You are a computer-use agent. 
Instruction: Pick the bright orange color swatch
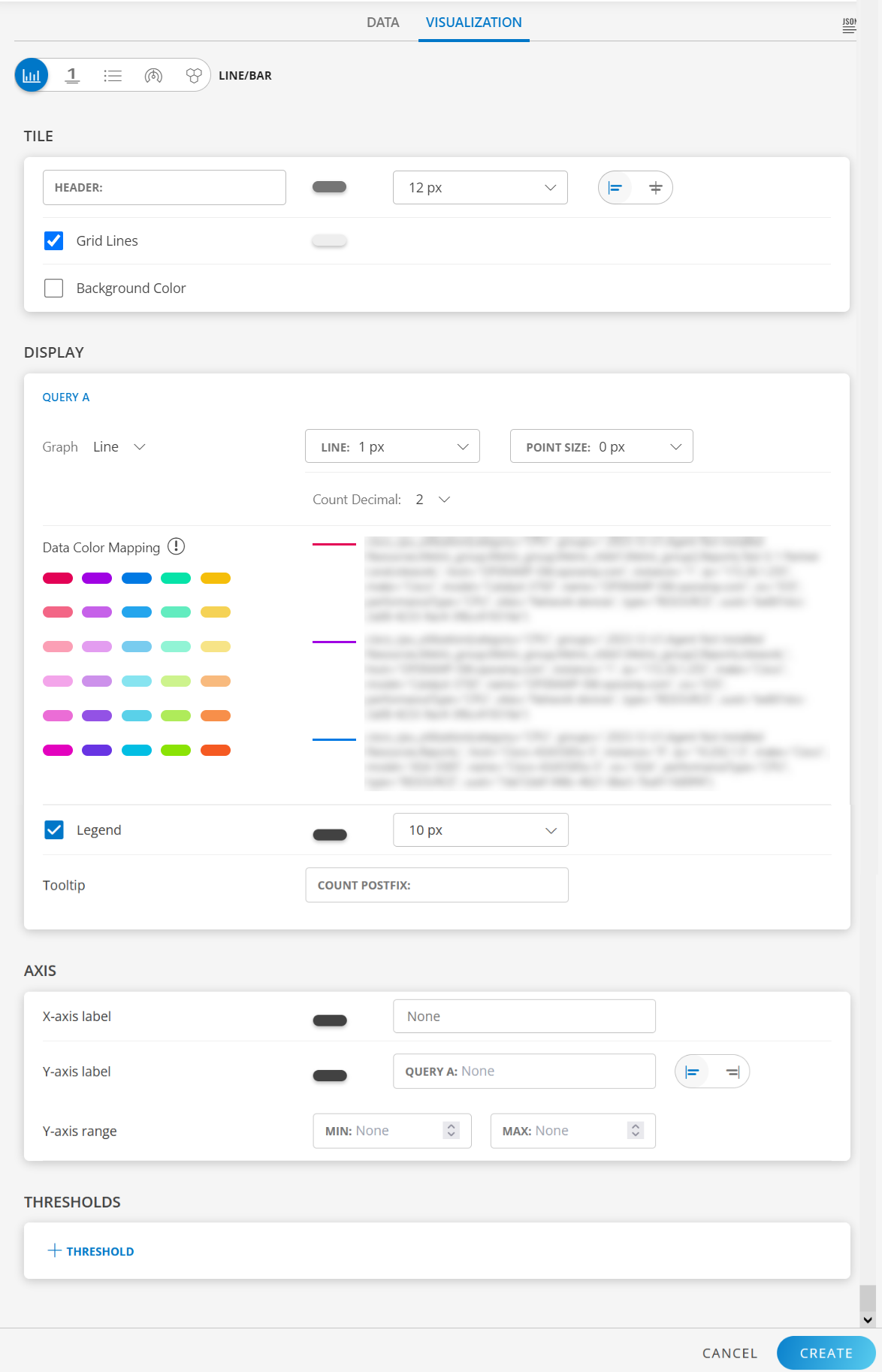(216, 750)
